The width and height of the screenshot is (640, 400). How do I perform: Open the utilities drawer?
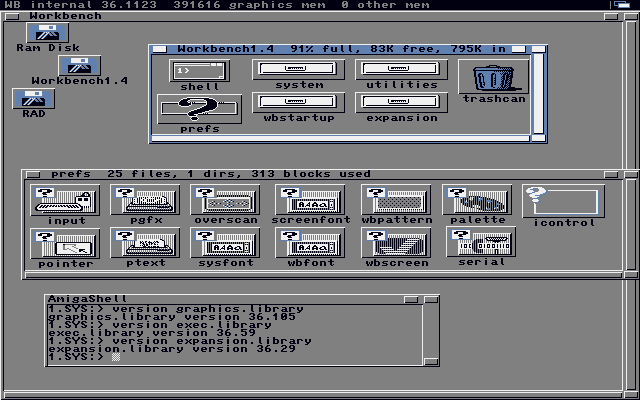tap(401, 69)
